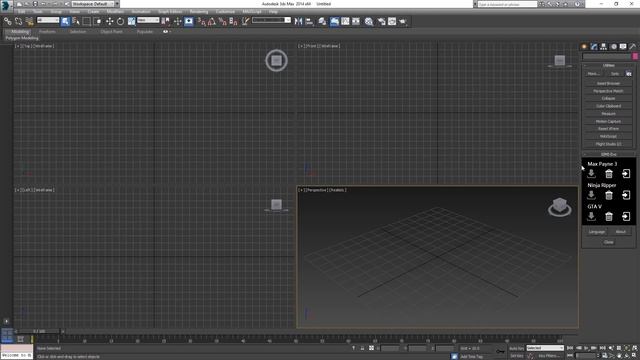The width and height of the screenshot is (640, 360).
Task: Toggle Angle Snap
Action: click(x=212, y=21)
